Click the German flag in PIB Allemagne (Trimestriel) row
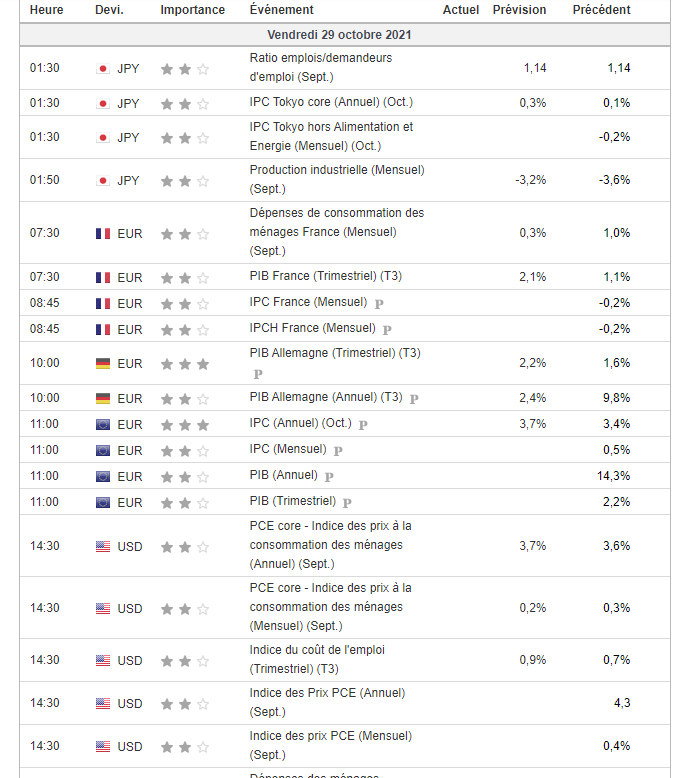 [x=102, y=364]
